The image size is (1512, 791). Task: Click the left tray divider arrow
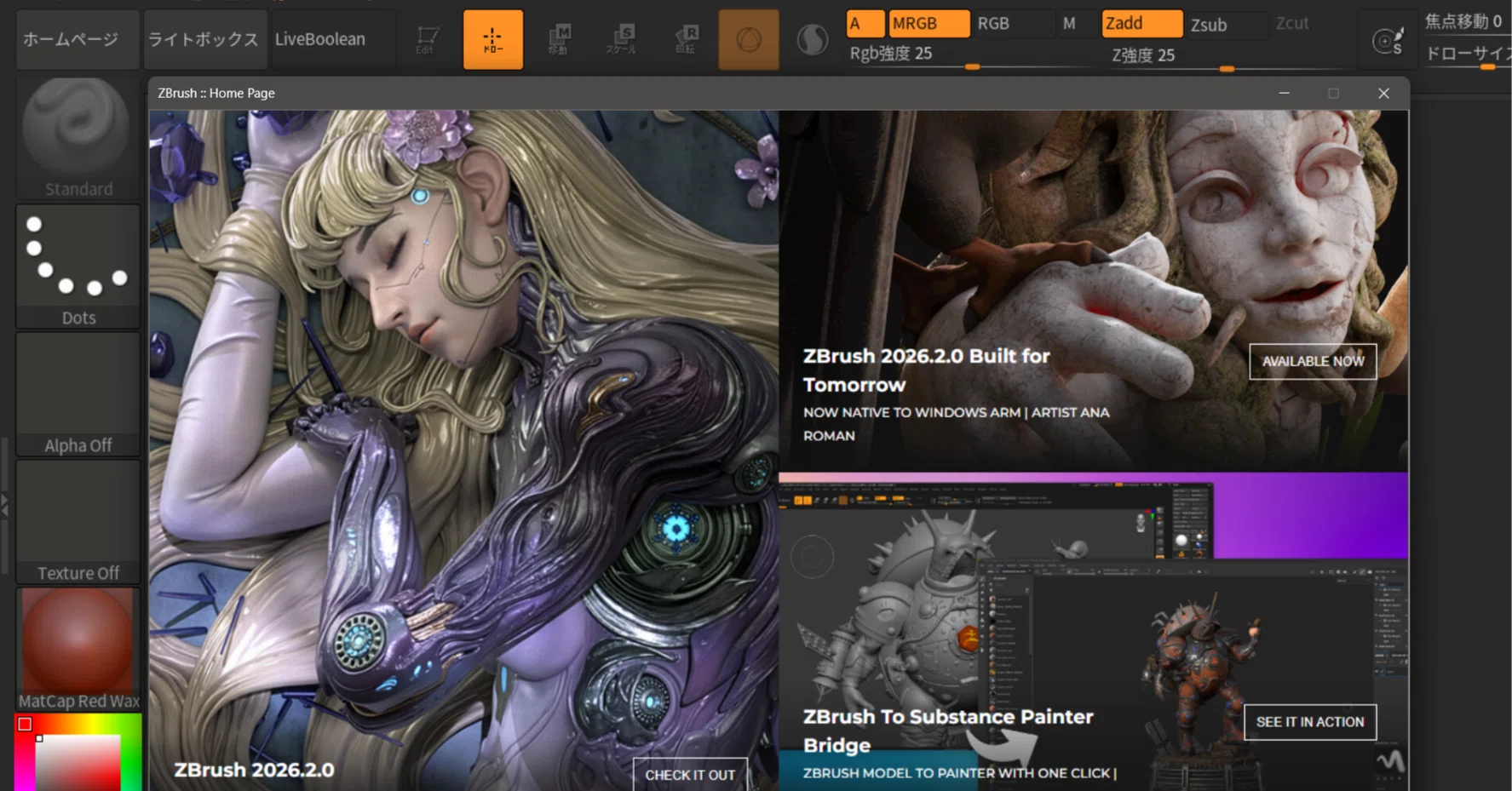pos(4,507)
